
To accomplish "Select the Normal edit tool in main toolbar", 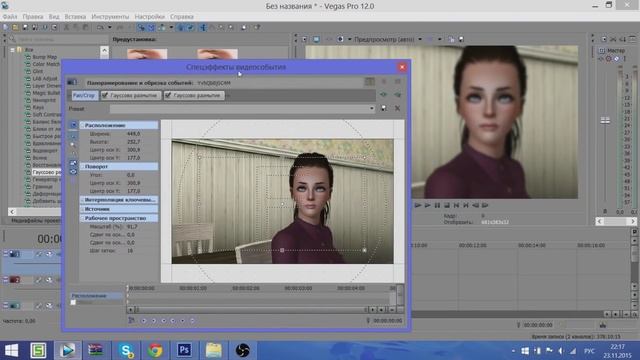I will click(x=203, y=27).
